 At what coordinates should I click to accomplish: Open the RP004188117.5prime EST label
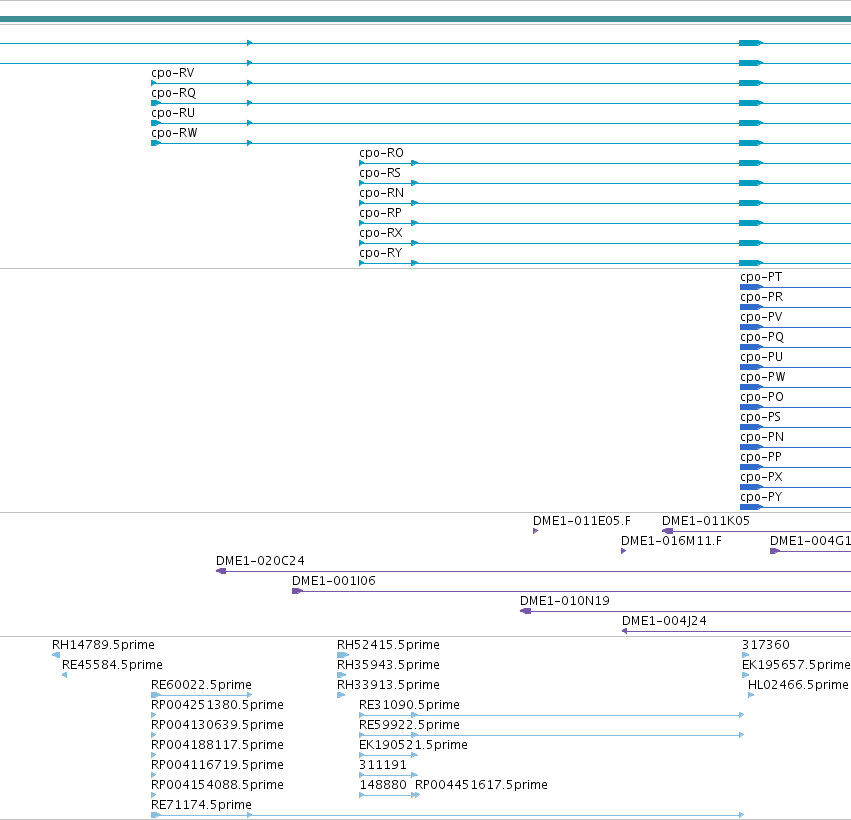217,746
